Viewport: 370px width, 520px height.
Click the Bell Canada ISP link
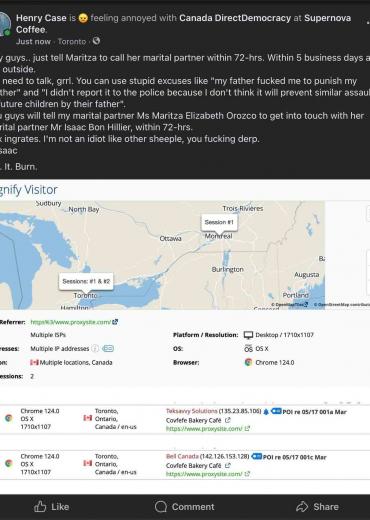coord(182,456)
